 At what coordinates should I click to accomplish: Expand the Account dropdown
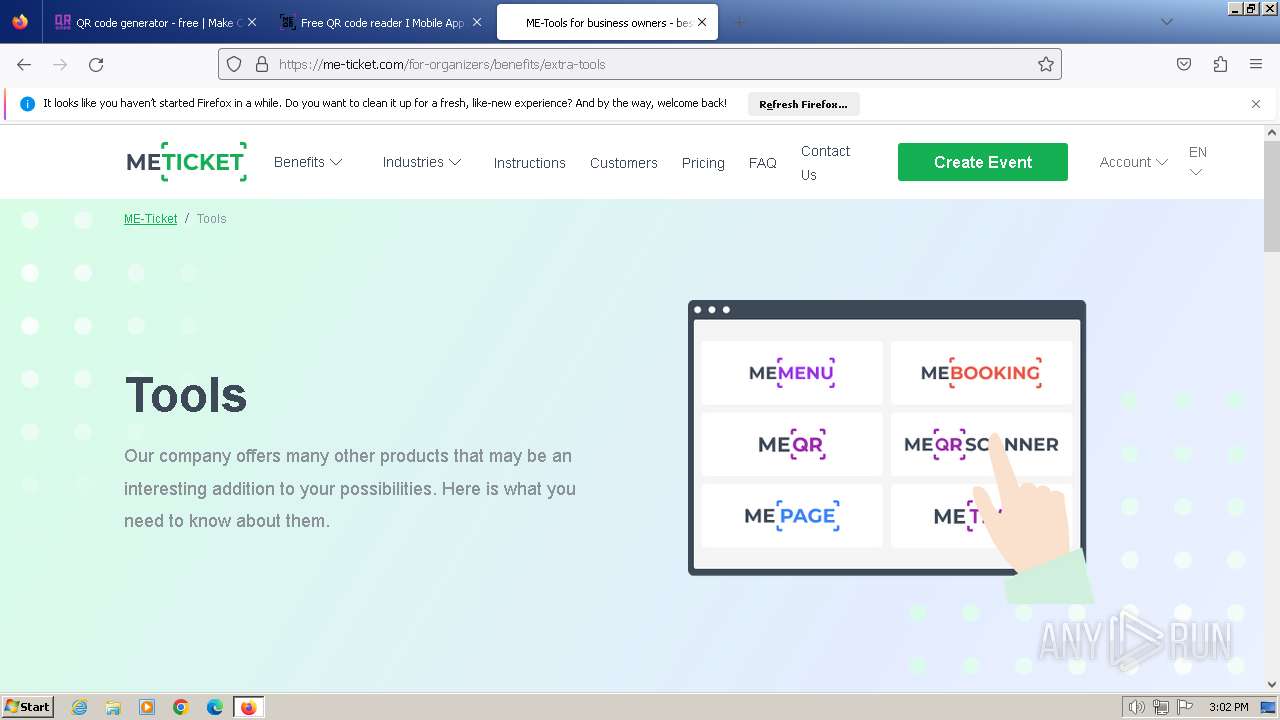1134,162
